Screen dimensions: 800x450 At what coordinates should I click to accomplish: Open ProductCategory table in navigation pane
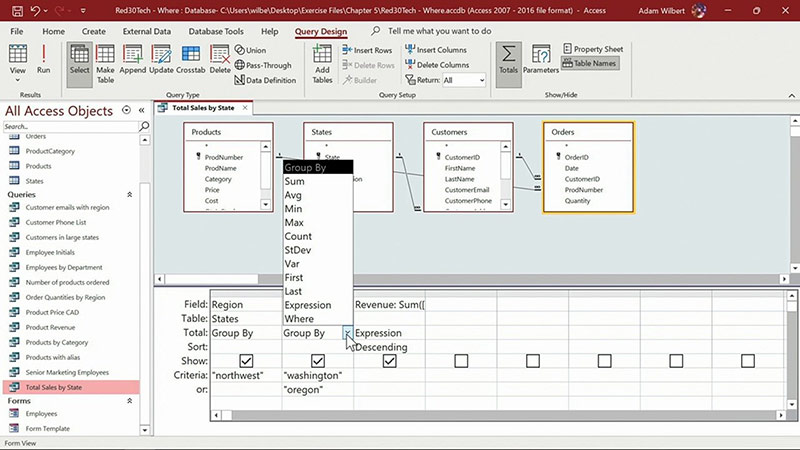(50, 151)
